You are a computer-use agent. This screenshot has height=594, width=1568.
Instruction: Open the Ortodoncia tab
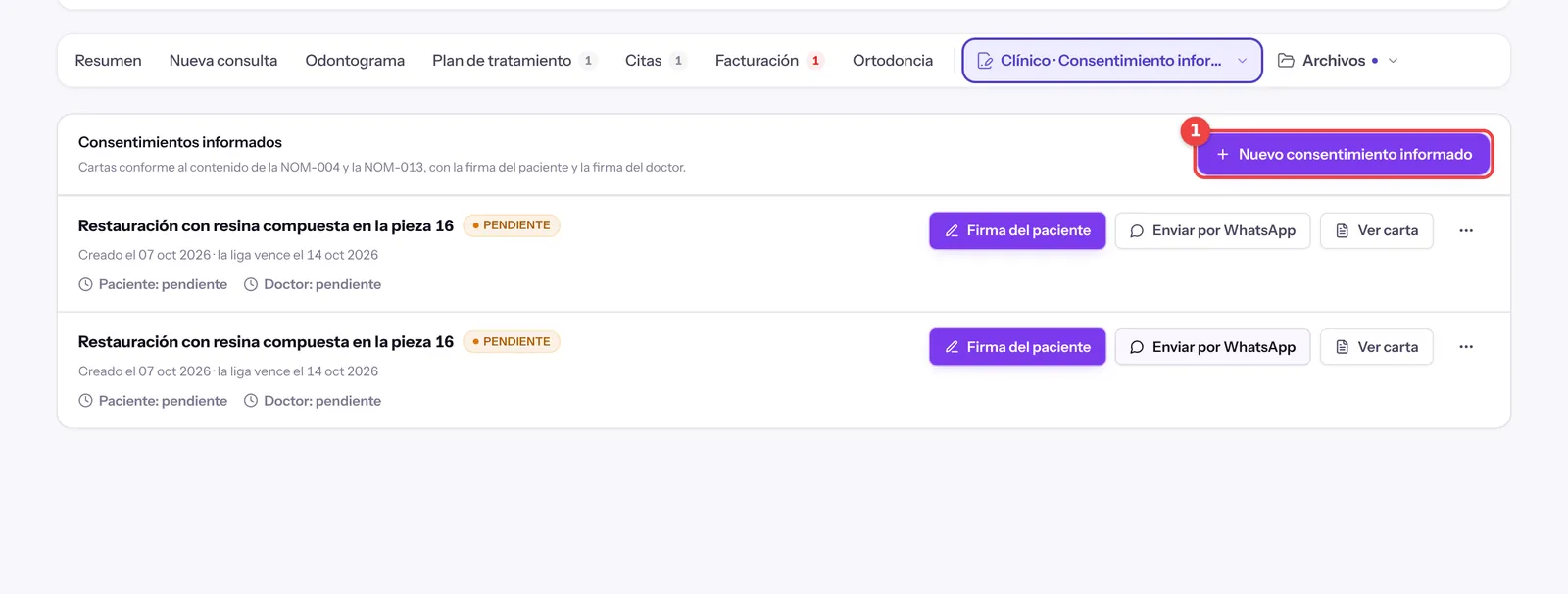pos(893,61)
